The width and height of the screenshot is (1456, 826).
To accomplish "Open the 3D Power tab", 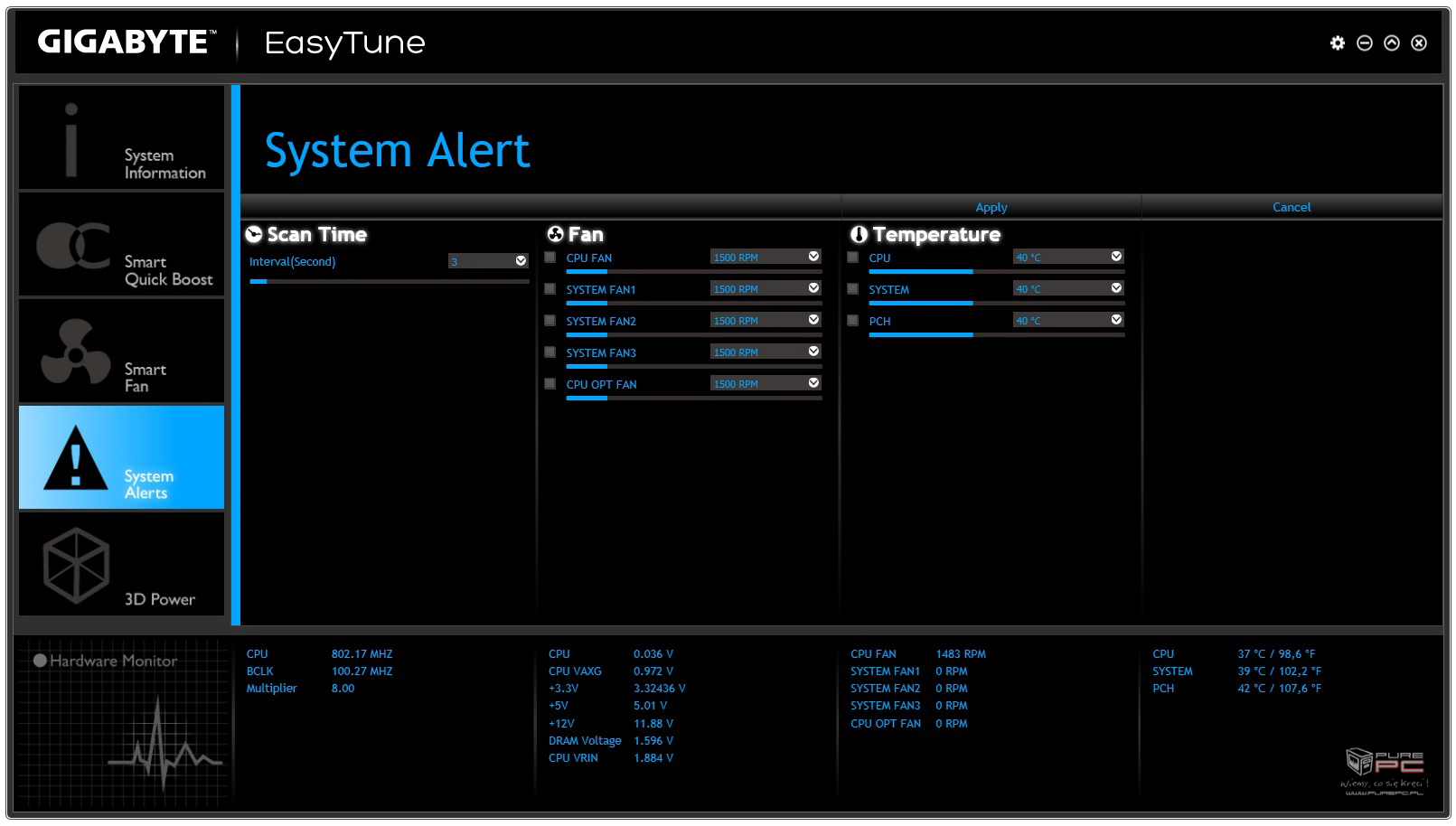I will tap(121, 564).
